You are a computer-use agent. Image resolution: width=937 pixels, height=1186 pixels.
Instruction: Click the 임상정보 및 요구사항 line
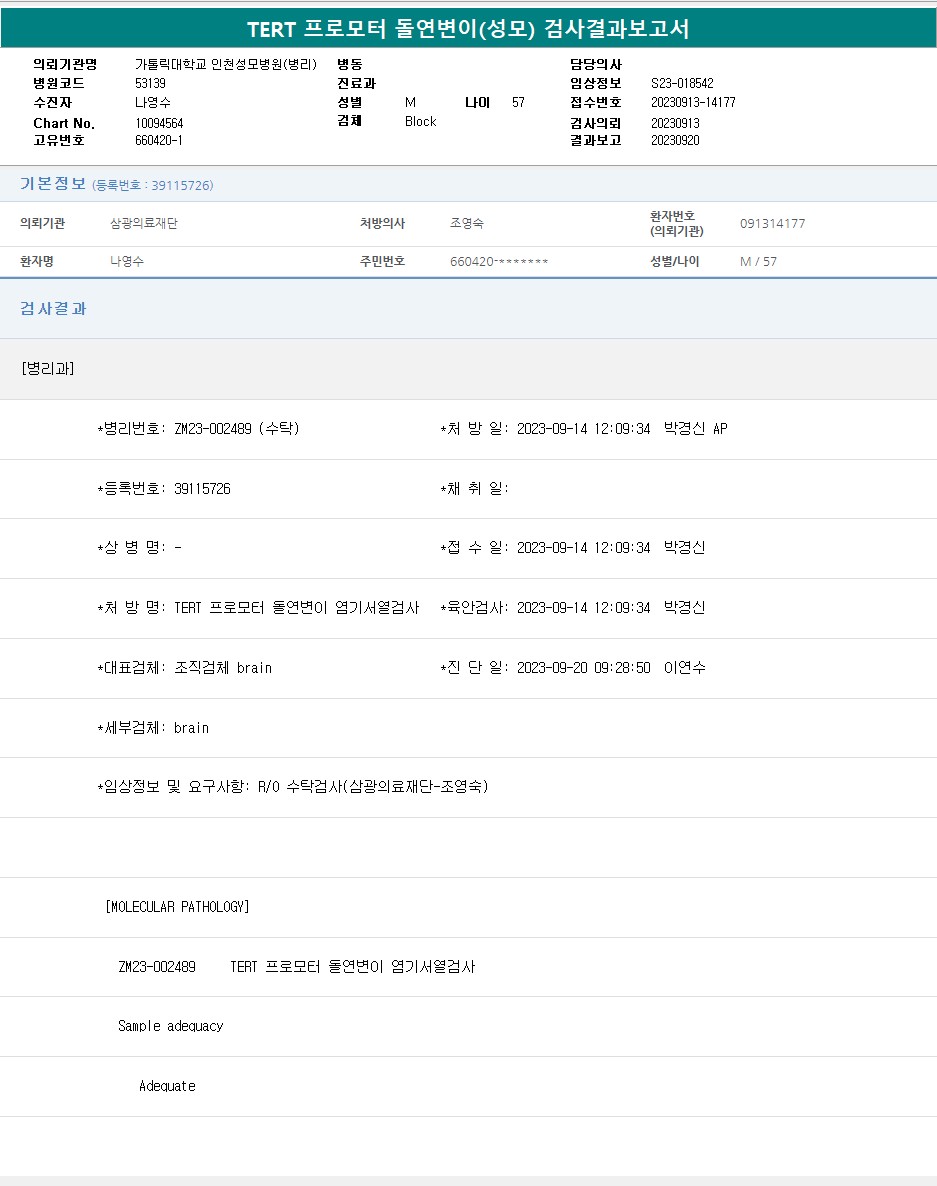[293, 787]
